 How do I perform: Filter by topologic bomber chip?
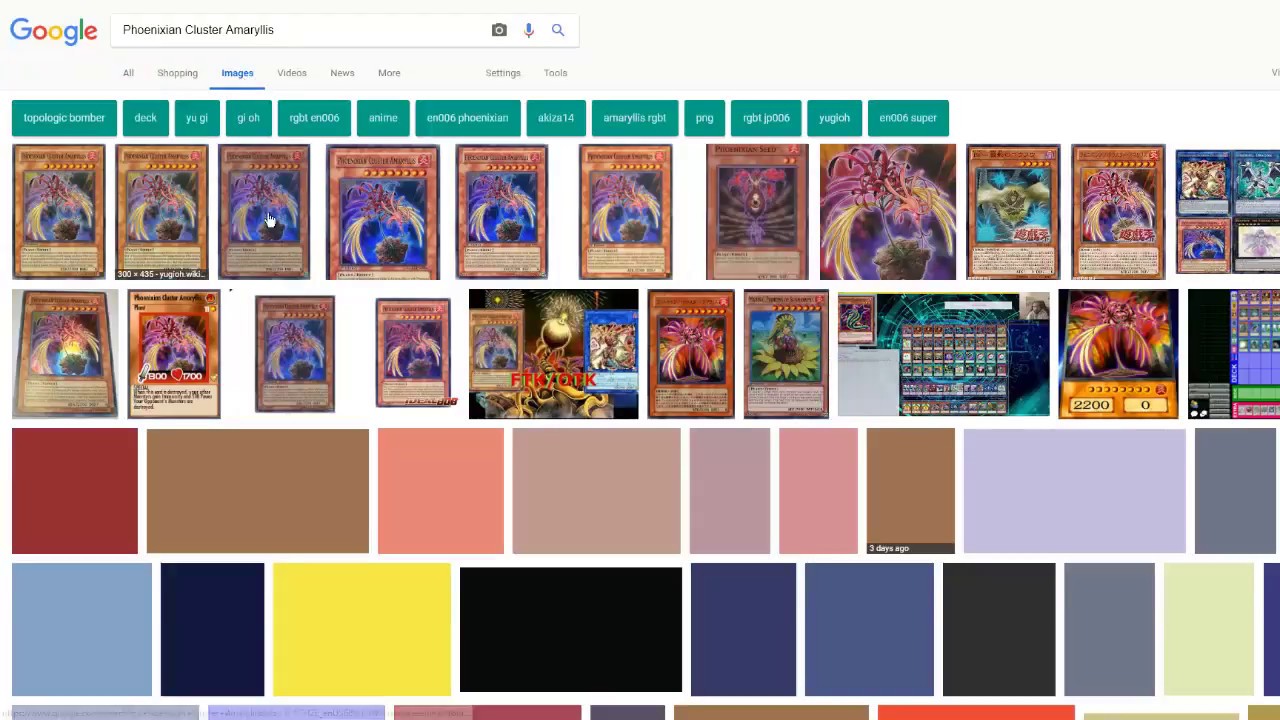pyautogui.click(x=64, y=118)
